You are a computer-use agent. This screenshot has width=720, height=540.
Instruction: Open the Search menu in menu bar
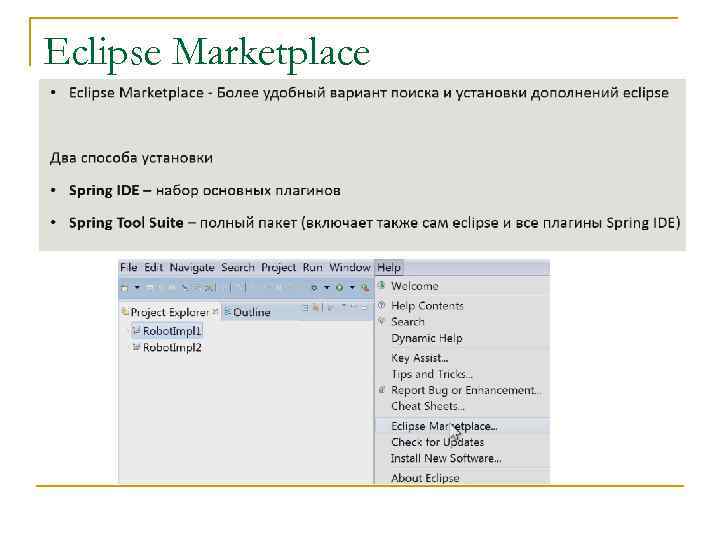point(237,267)
